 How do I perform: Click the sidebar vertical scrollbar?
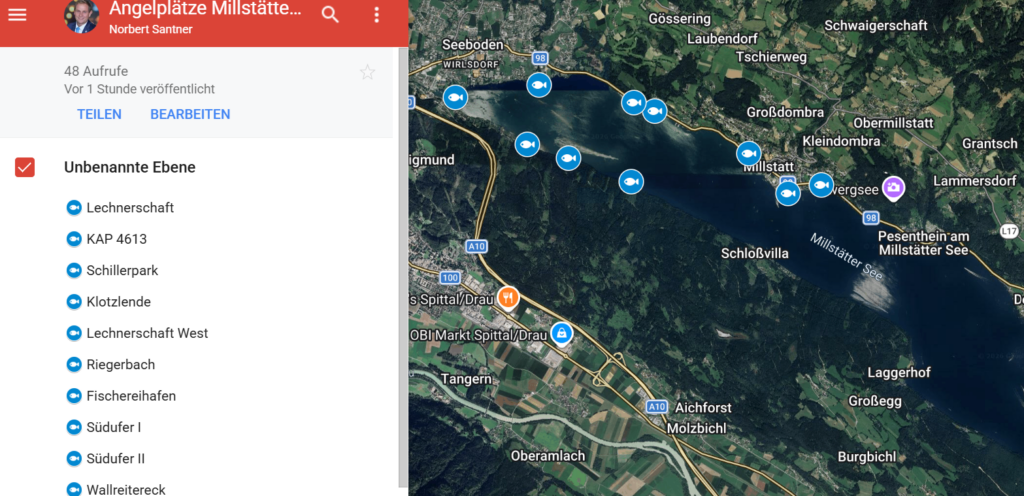pyautogui.click(x=402, y=260)
